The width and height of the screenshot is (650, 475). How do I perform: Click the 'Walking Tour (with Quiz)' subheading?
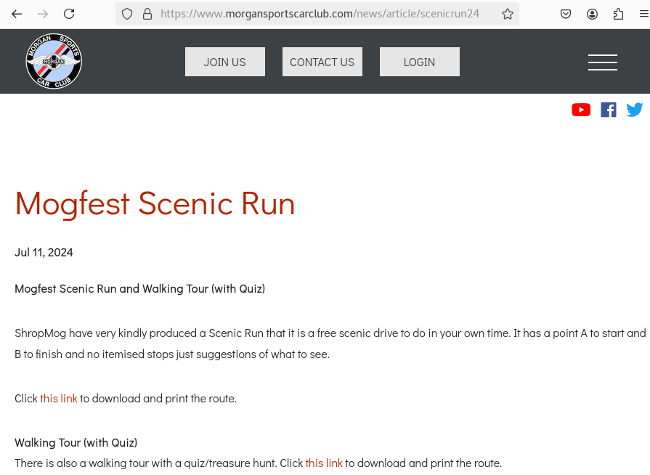[x=76, y=443]
